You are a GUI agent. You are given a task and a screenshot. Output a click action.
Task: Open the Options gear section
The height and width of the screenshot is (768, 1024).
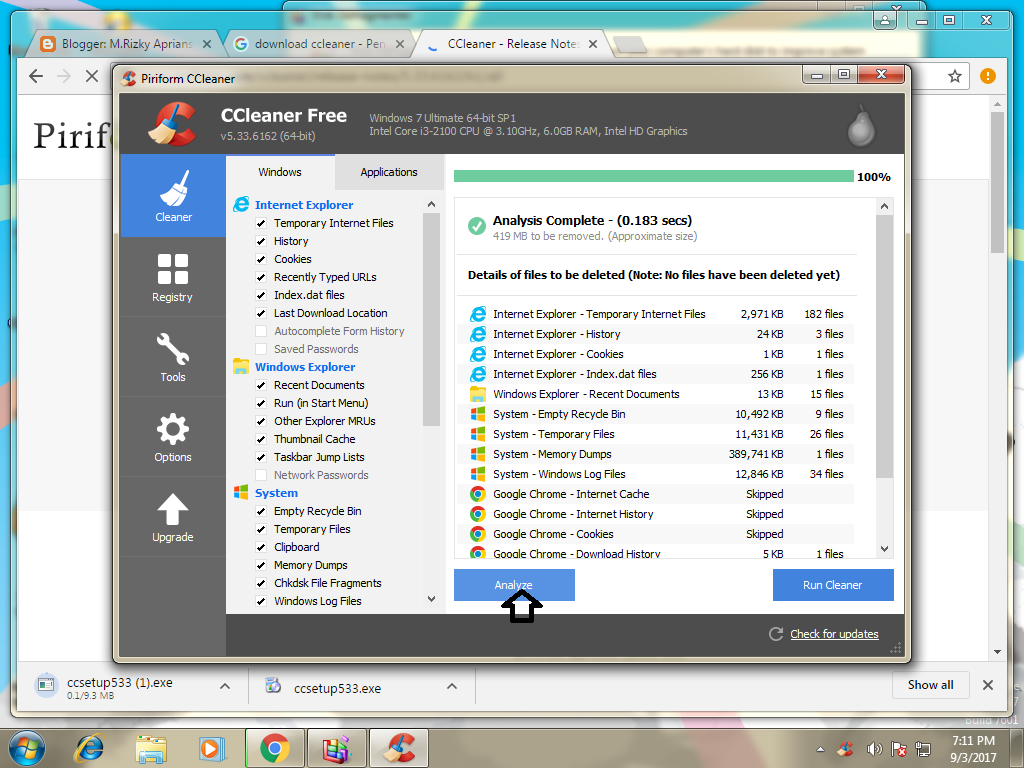coord(173,438)
